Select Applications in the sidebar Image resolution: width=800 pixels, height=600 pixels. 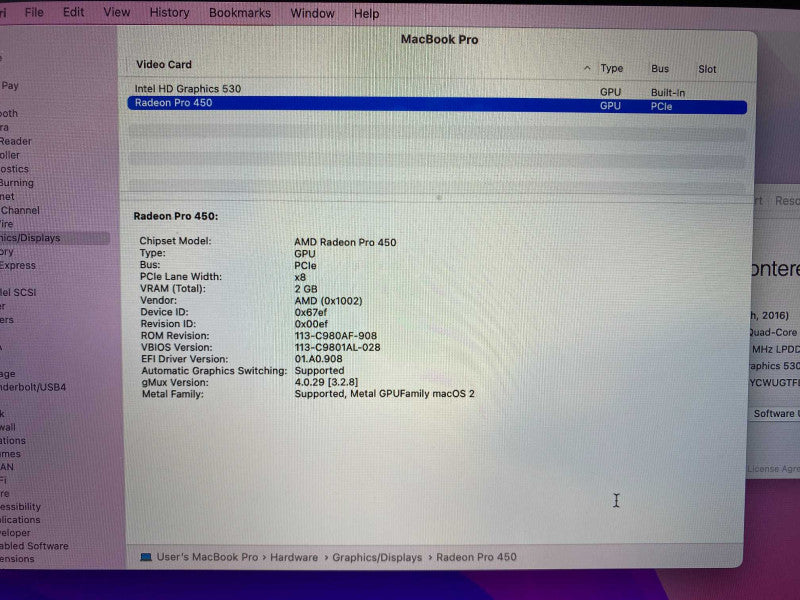pyautogui.click(x=20, y=520)
